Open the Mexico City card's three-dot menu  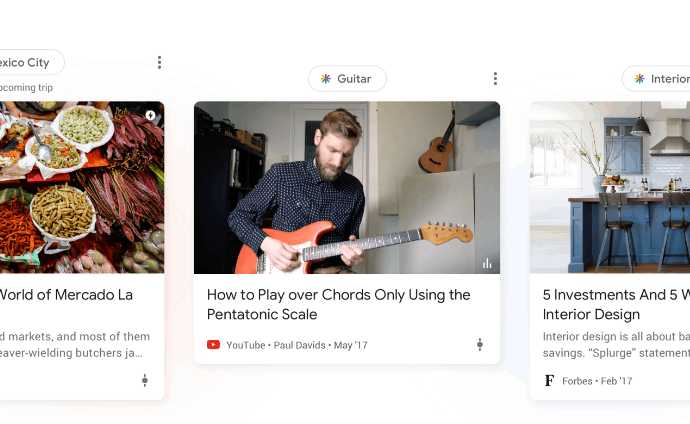(159, 63)
